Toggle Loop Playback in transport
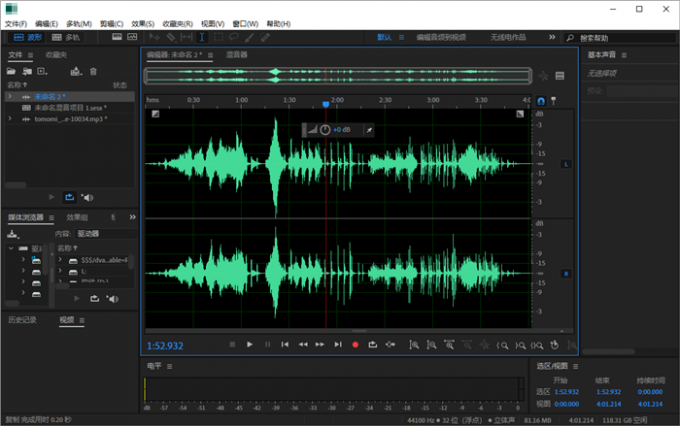The height and width of the screenshot is (426, 680). coord(373,344)
